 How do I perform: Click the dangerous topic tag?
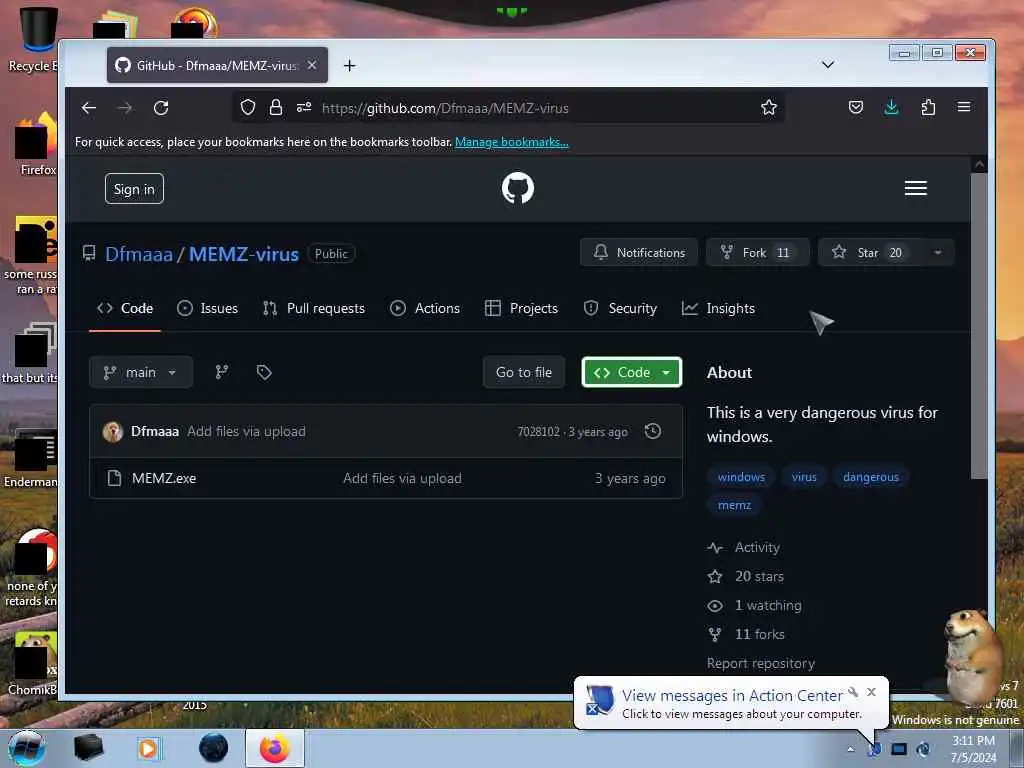[871, 477]
